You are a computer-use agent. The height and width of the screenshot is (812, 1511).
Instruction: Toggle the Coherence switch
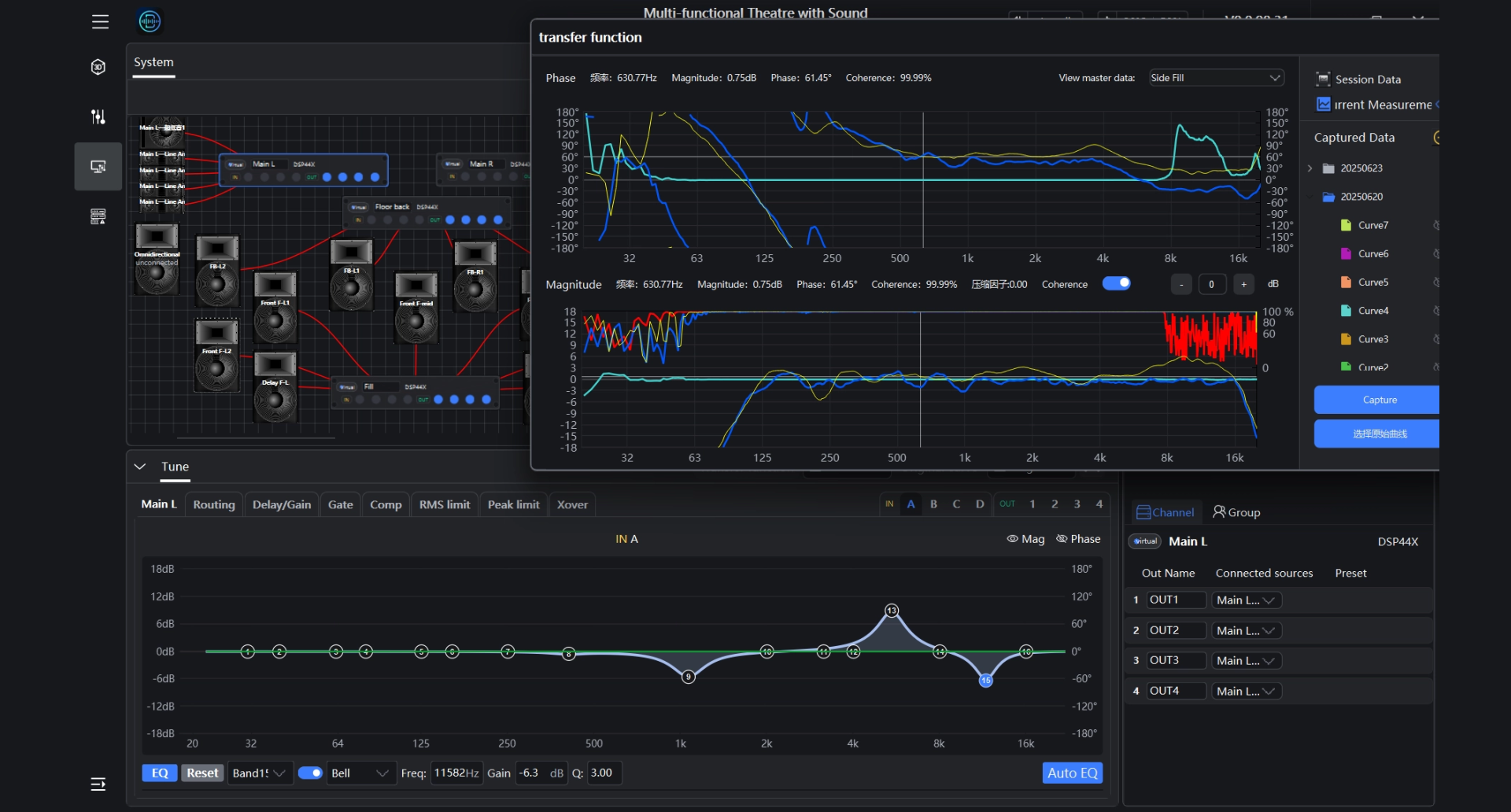coord(1116,283)
